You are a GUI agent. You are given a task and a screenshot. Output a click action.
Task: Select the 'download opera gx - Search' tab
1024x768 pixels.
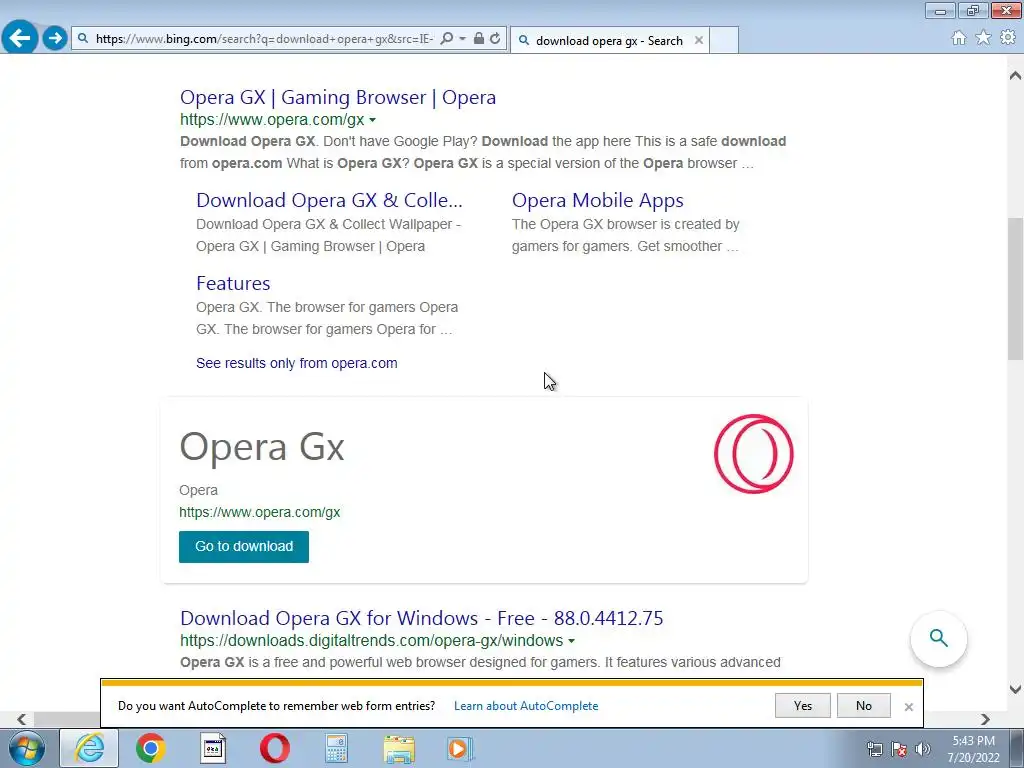[609, 40]
